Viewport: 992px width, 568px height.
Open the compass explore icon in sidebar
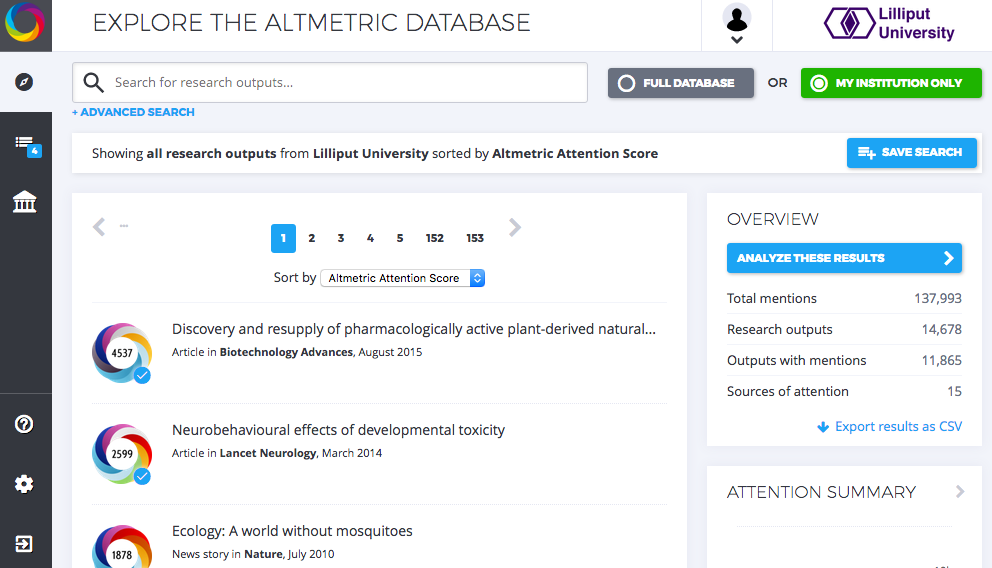[x=25, y=82]
